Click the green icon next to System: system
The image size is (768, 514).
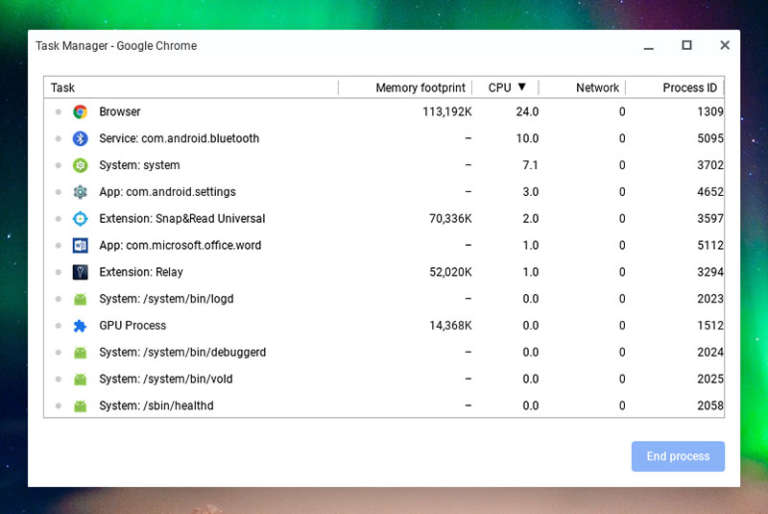pyautogui.click(x=80, y=165)
